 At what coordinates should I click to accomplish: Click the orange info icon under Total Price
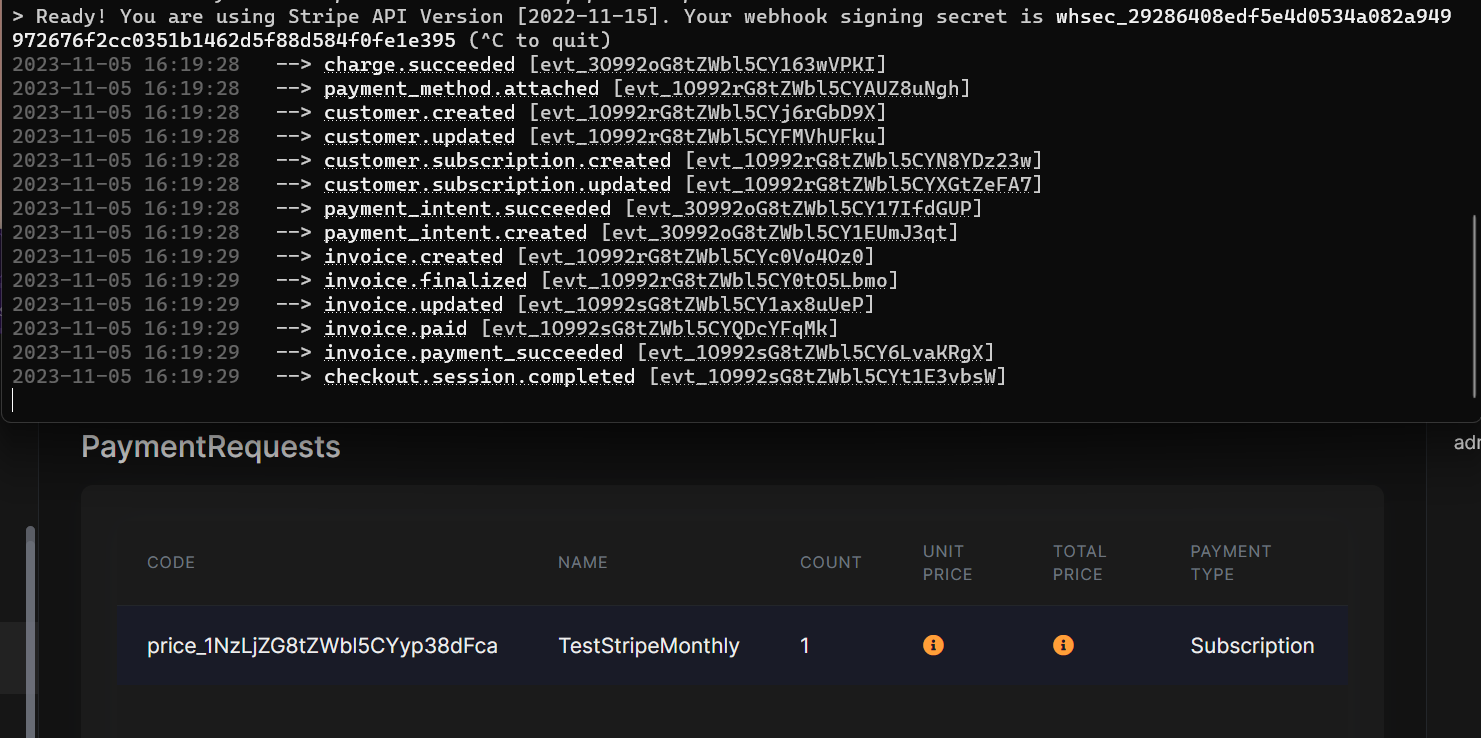pyautogui.click(x=1063, y=646)
